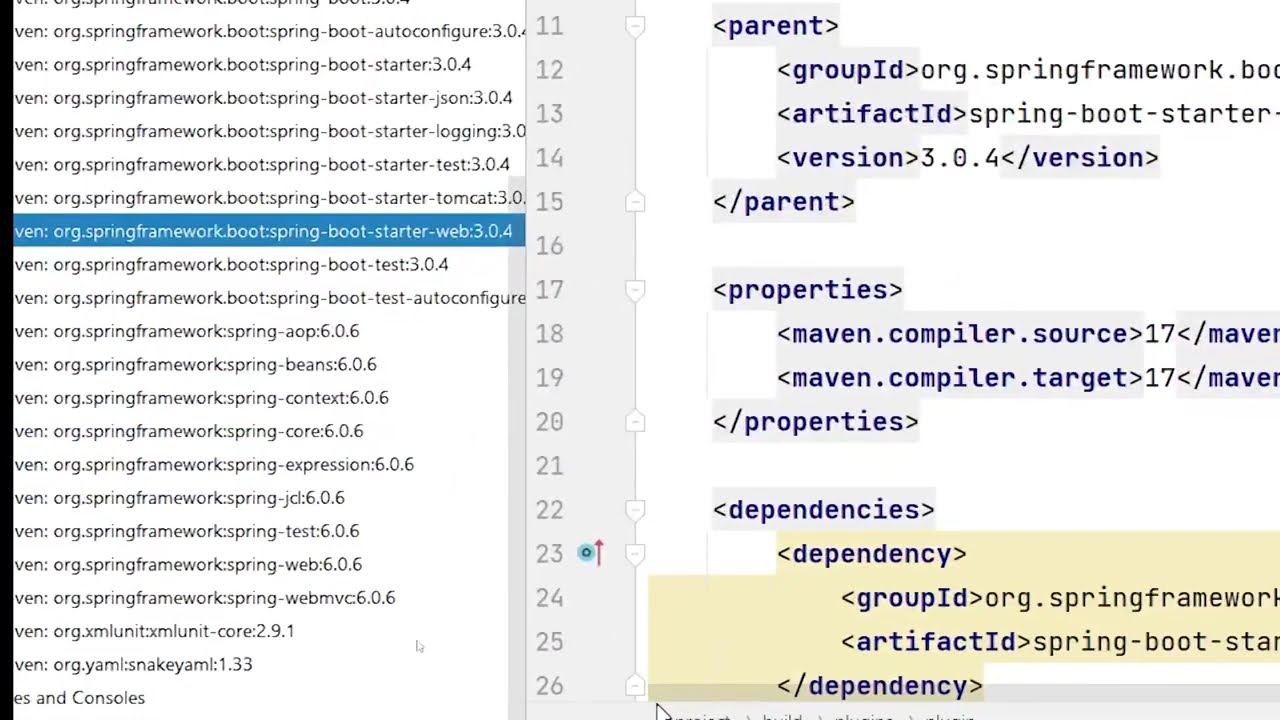
Task: Select highlighted spring-boot-starter-web:3.0.4 library
Action: [270, 231]
